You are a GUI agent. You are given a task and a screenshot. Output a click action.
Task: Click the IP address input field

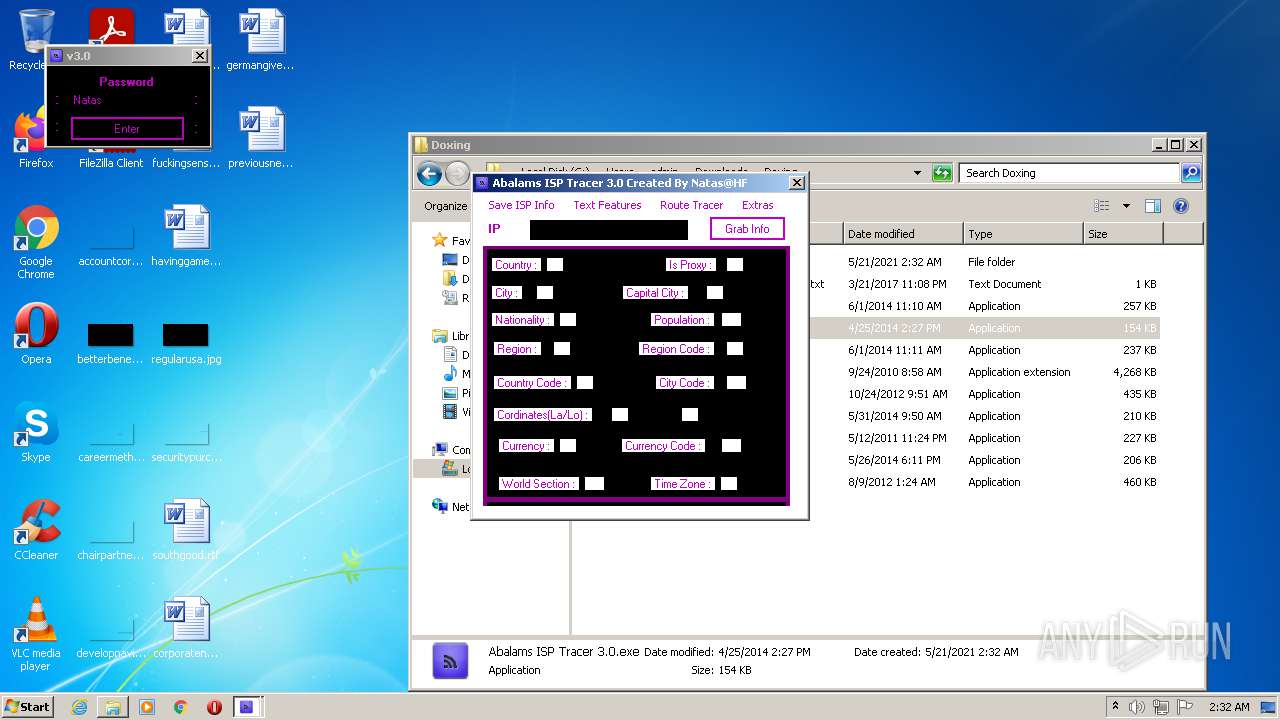coord(609,229)
